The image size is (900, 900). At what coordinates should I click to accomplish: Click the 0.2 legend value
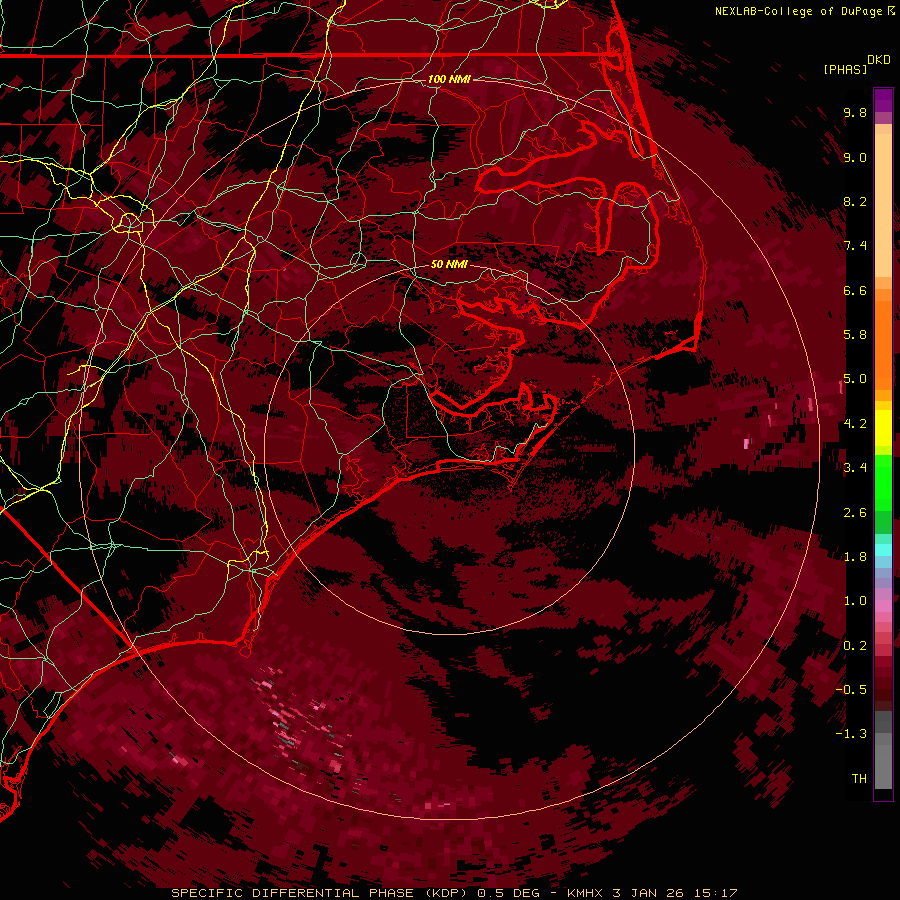[855, 646]
